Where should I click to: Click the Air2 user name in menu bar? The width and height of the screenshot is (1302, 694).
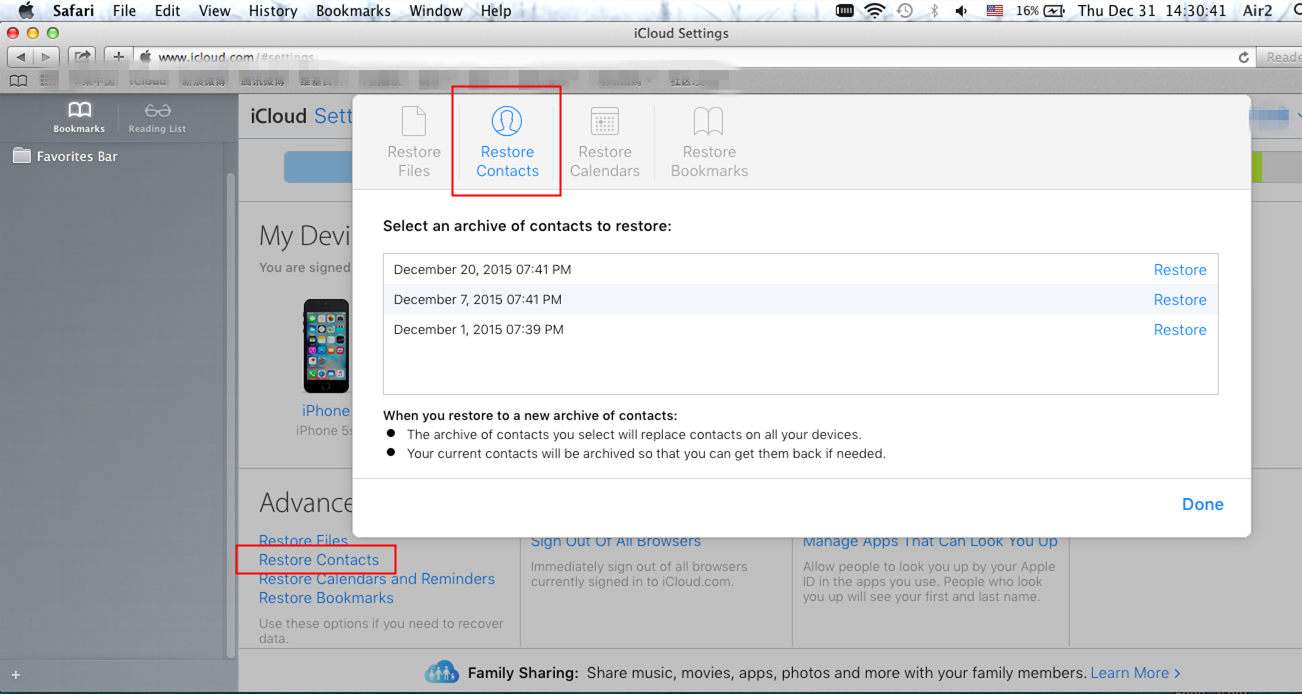coord(1258,11)
